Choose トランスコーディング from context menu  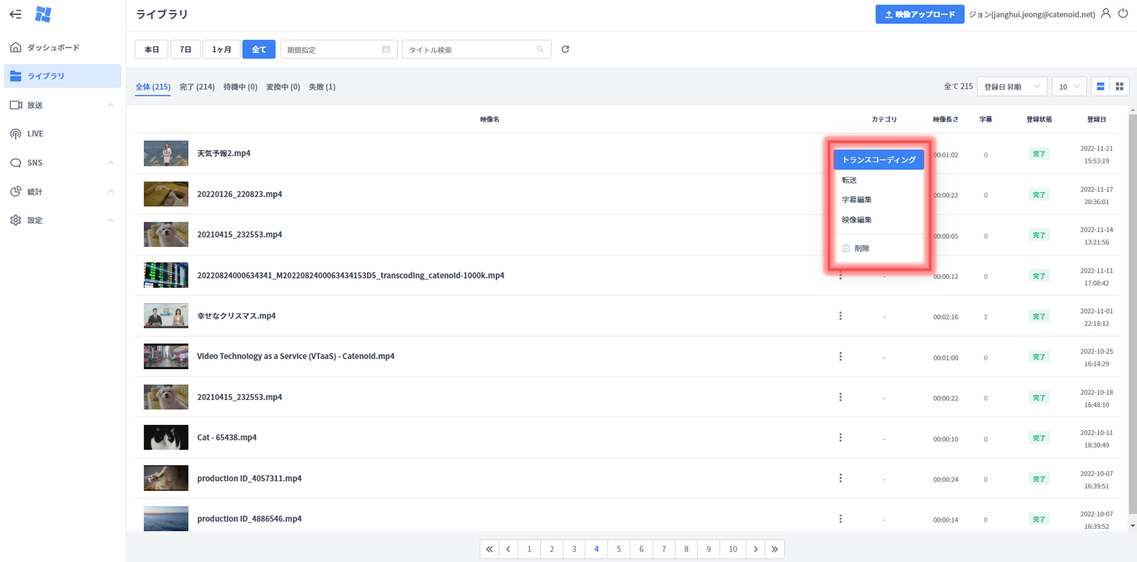(878, 159)
